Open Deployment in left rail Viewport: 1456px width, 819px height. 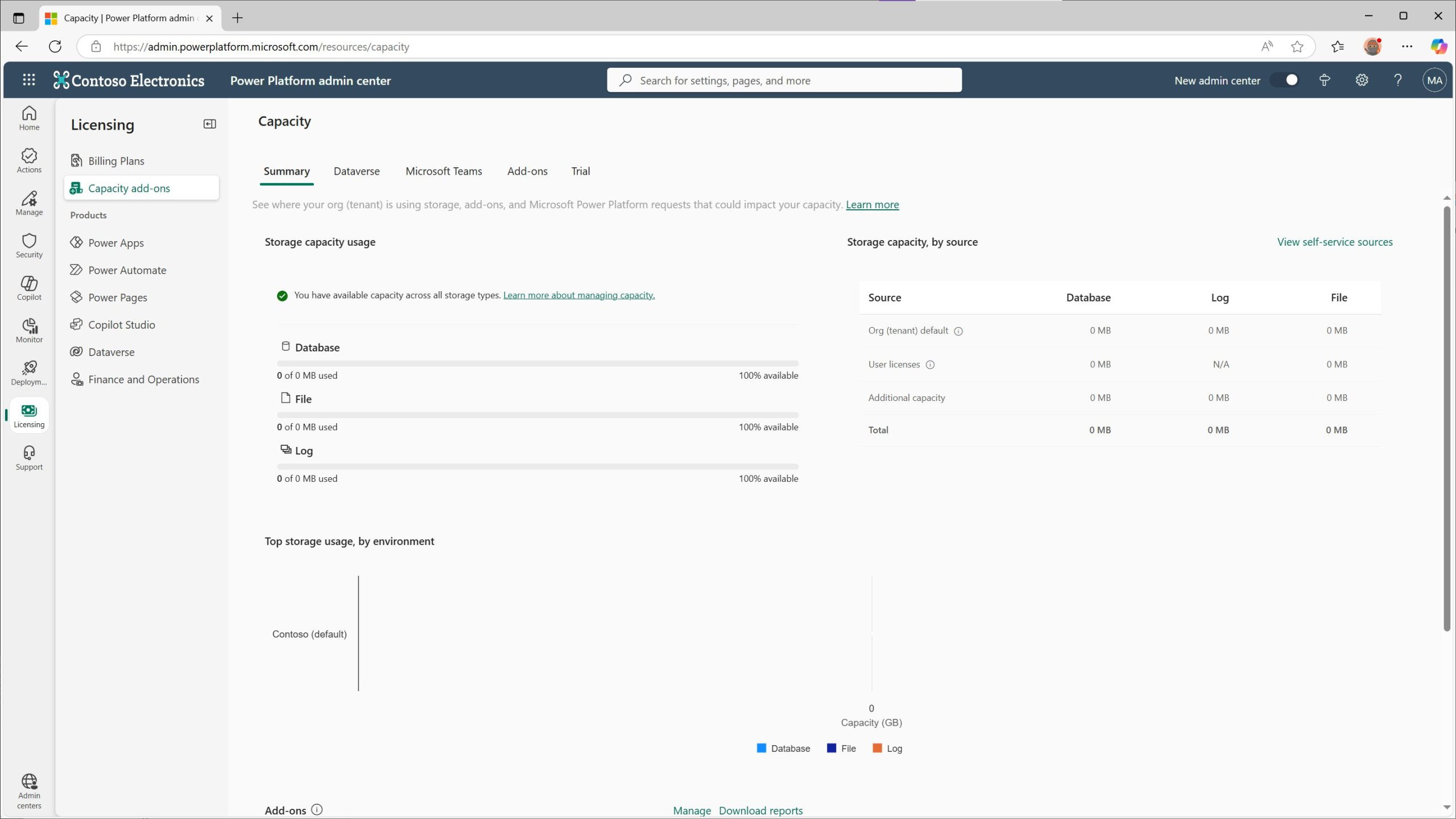(x=29, y=374)
